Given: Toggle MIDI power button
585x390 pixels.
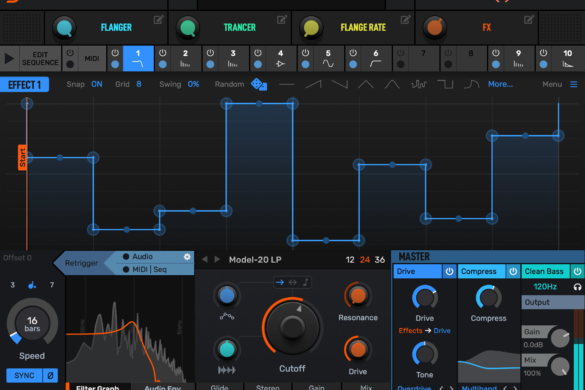Looking at the screenshot, I should click(70, 53).
